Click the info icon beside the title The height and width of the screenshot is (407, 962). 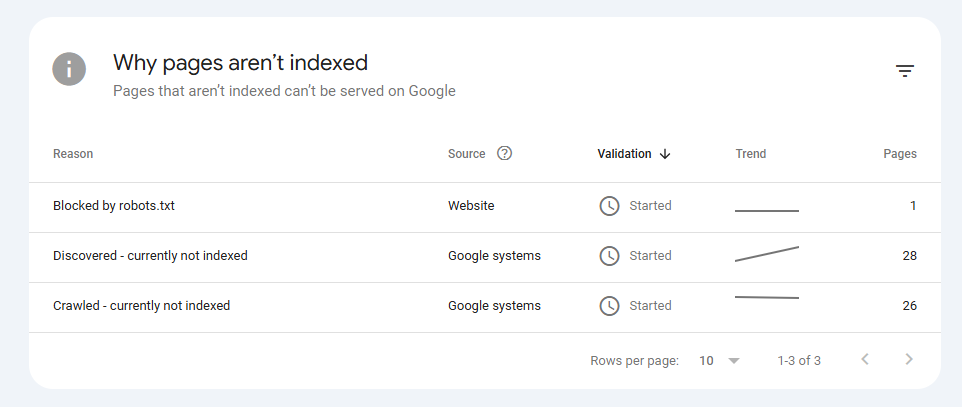coord(69,69)
